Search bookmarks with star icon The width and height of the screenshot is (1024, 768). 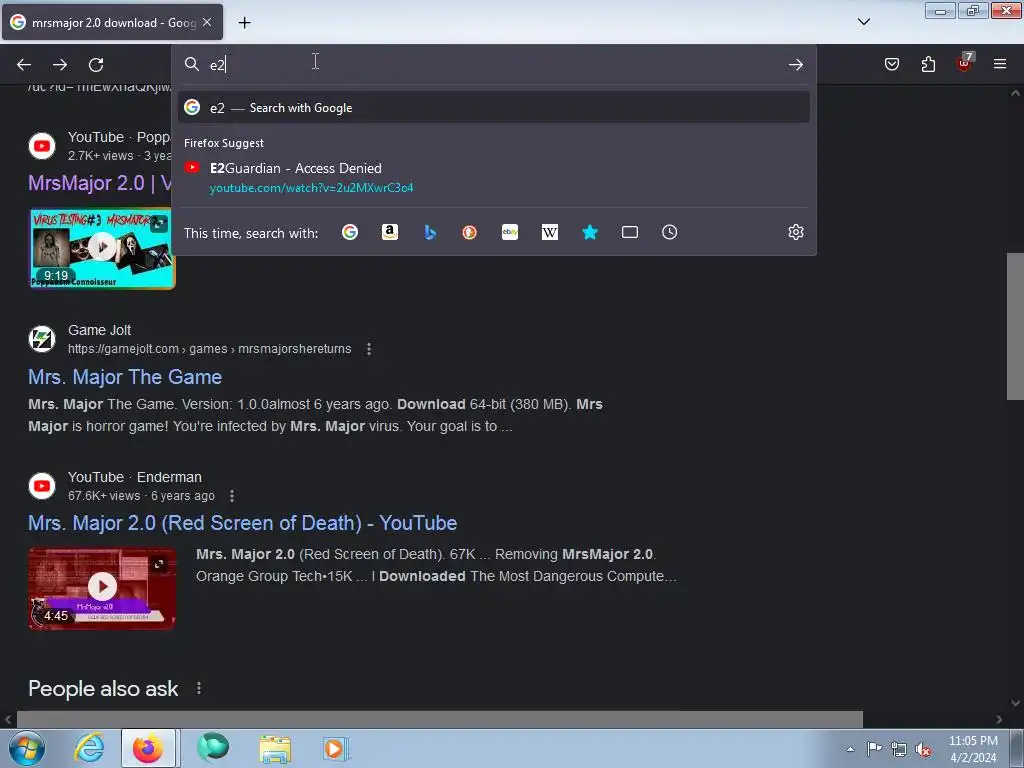590,232
